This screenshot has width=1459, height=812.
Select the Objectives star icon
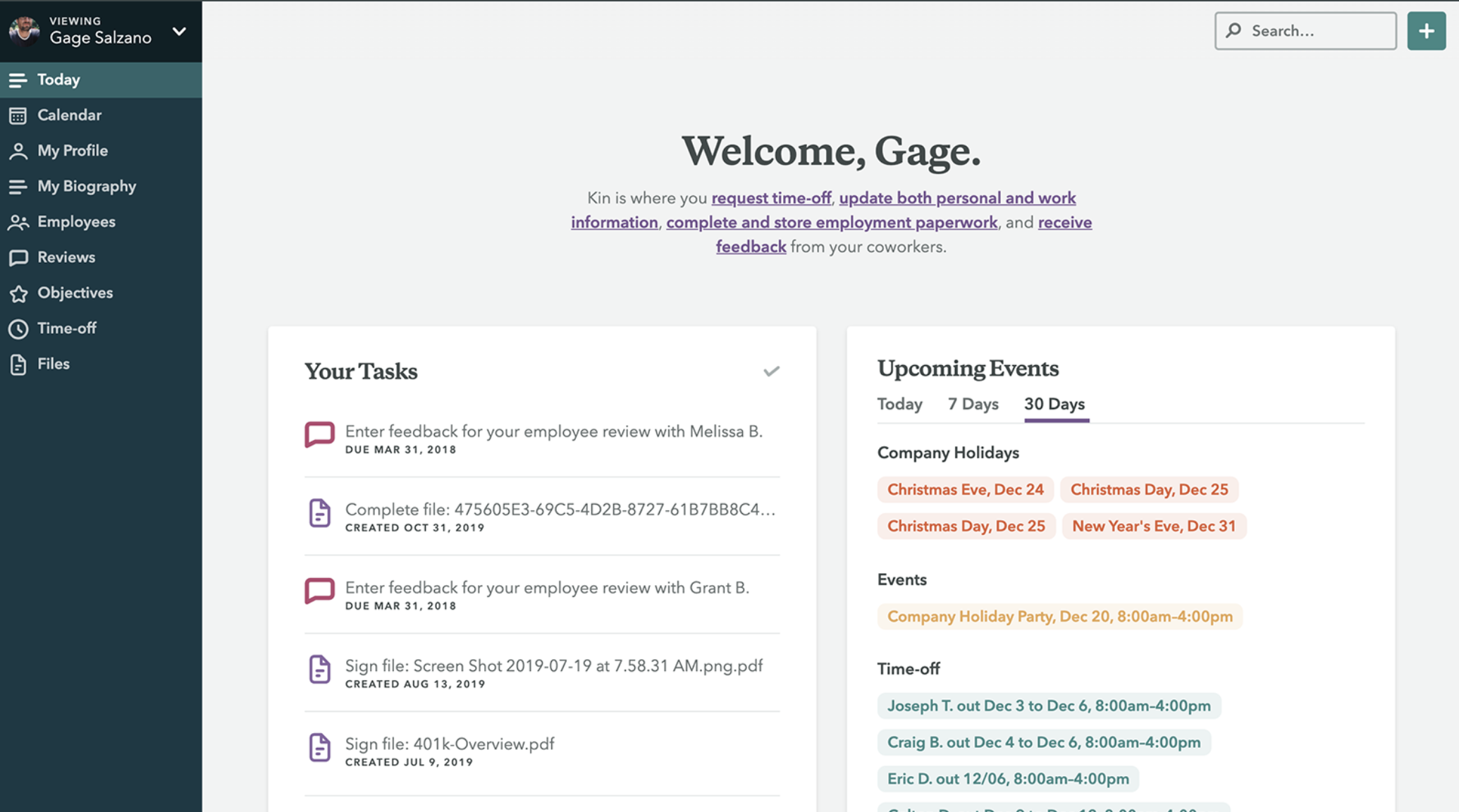[18, 293]
